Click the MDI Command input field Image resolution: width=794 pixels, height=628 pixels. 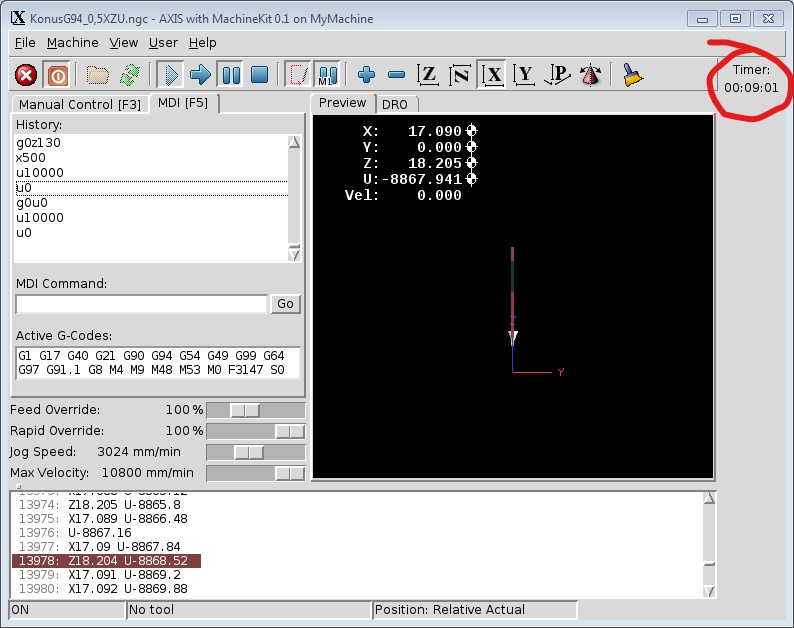pos(142,304)
